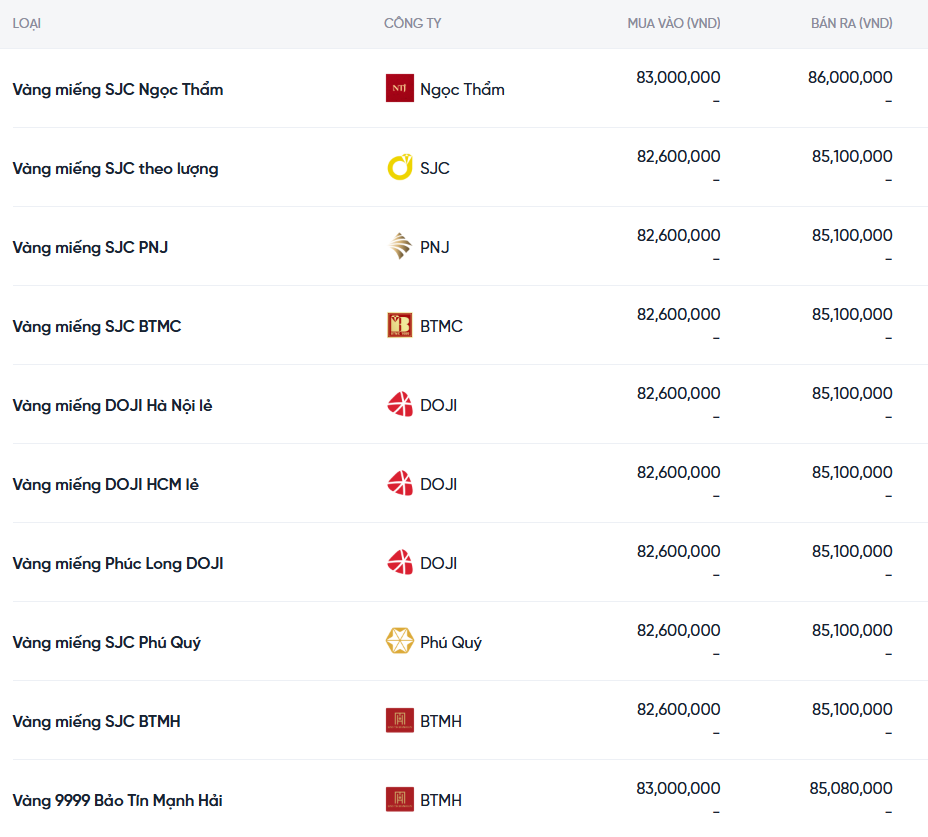The width and height of the screenshot is (928, 837).
Task: Click the Ngọc Thẩm company logo
Action: coord(399,88)
